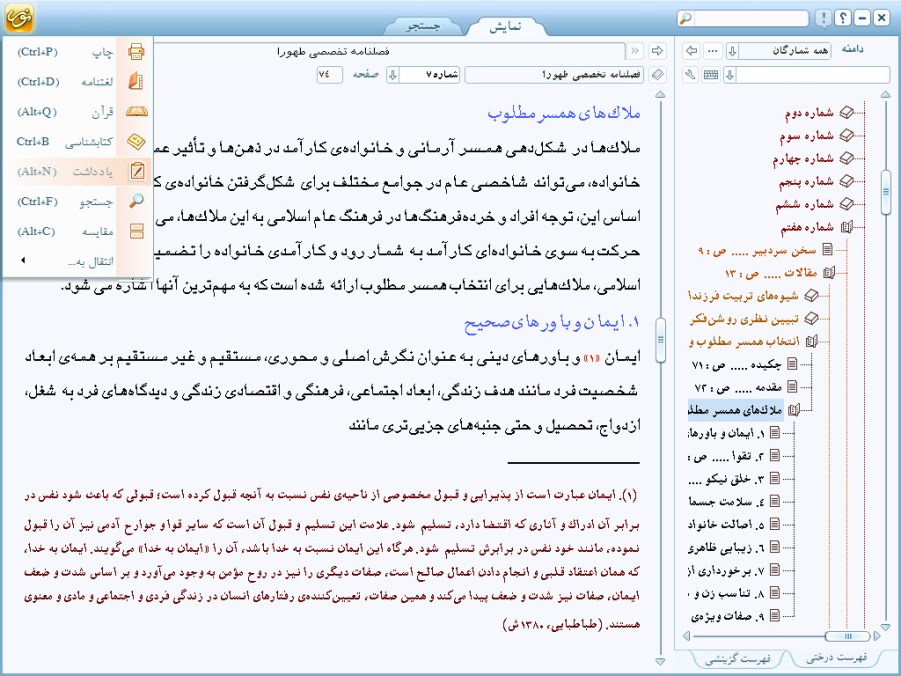Click the heading ۱. ایمان و باورهای صحیح
This screenshot has height=676, width=901.
552,322
